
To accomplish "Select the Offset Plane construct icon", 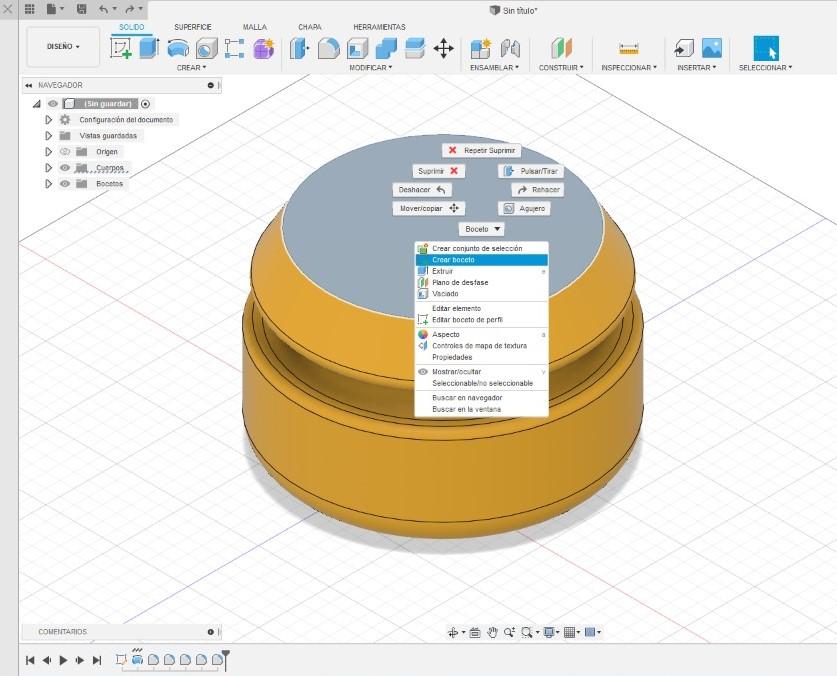I will 561,48.
